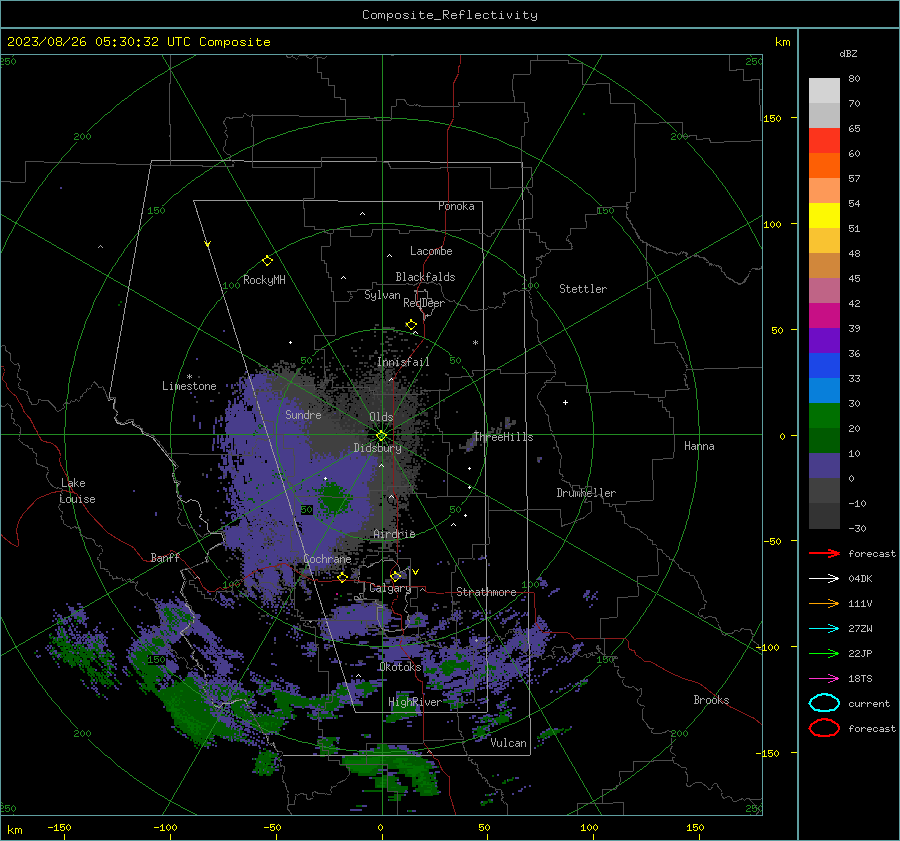
Task: Click the Okotoks city label
Action: [400, 667]
